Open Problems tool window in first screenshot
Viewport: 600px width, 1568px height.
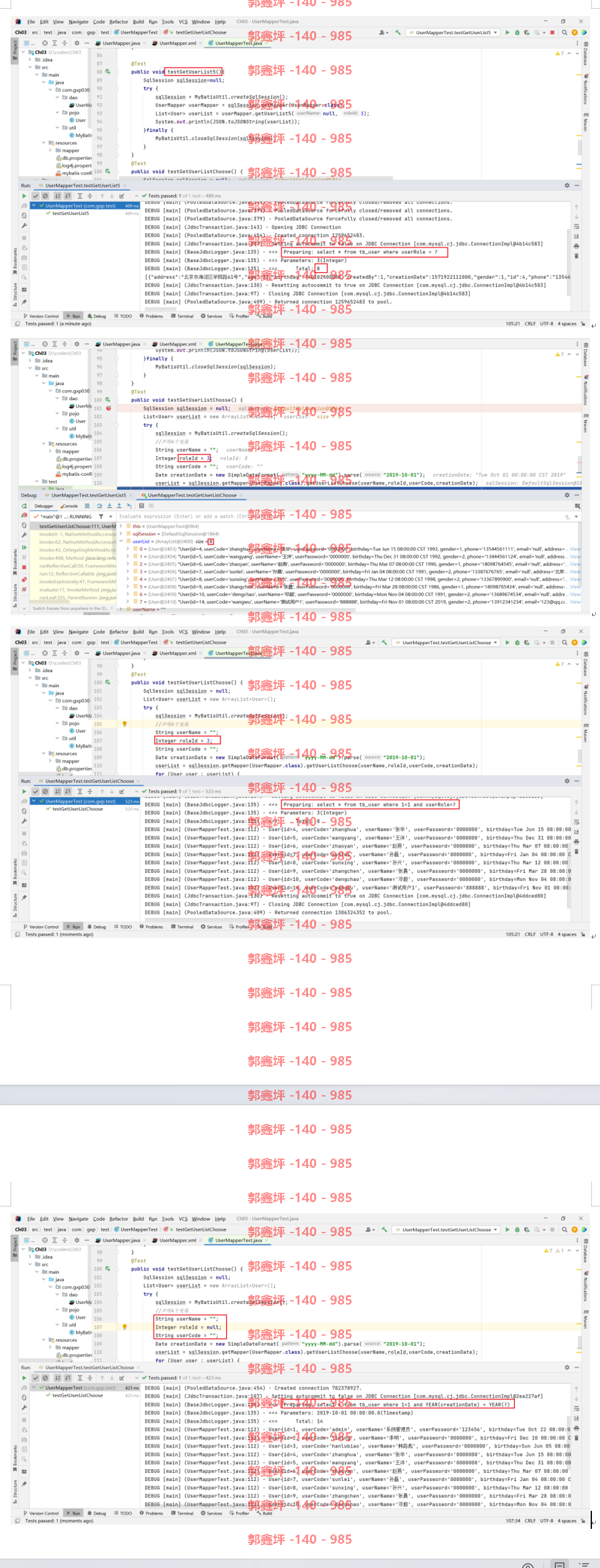click(151, 316)
